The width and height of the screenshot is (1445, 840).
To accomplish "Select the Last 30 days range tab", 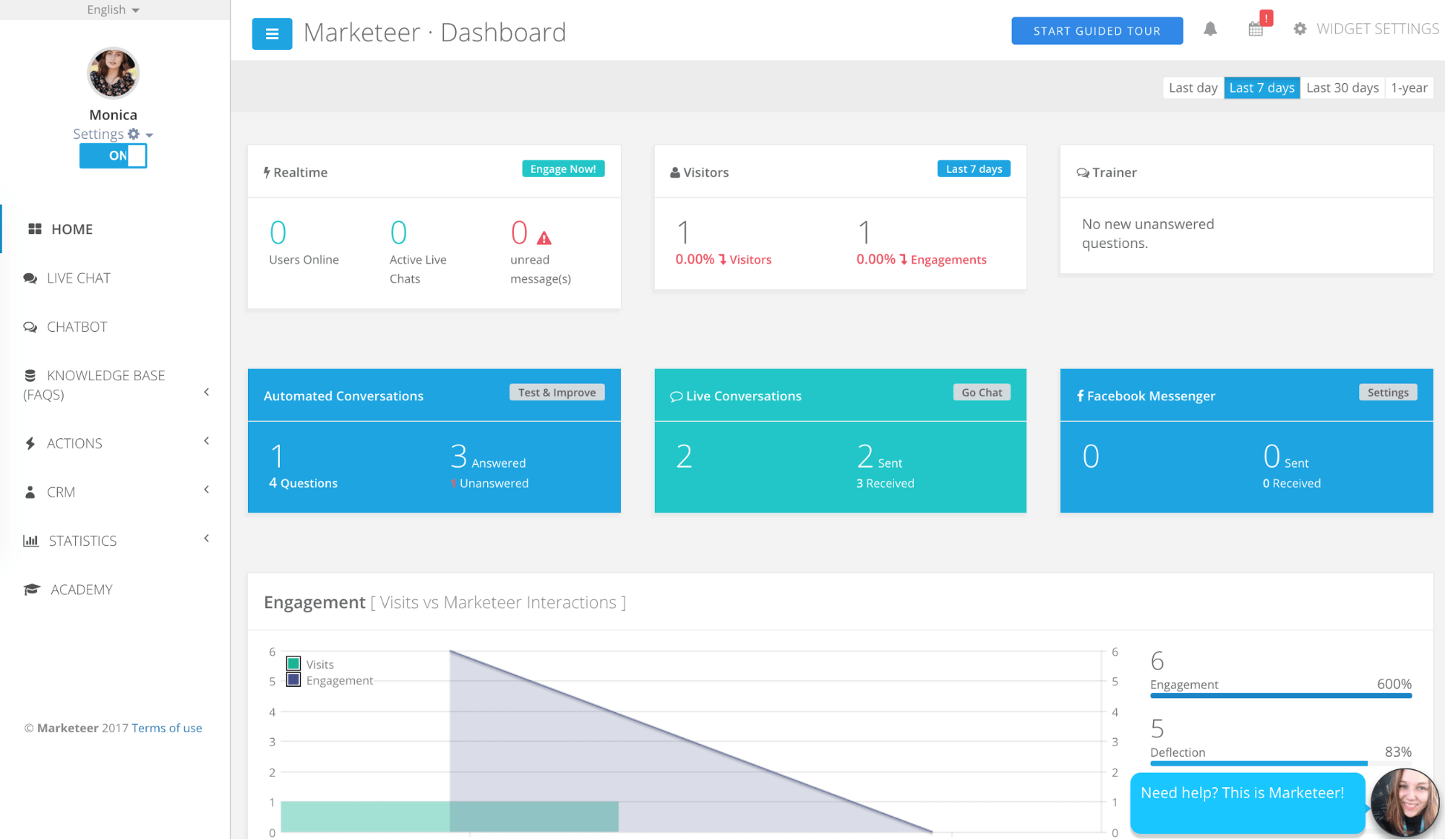I will pos(1342,87).
